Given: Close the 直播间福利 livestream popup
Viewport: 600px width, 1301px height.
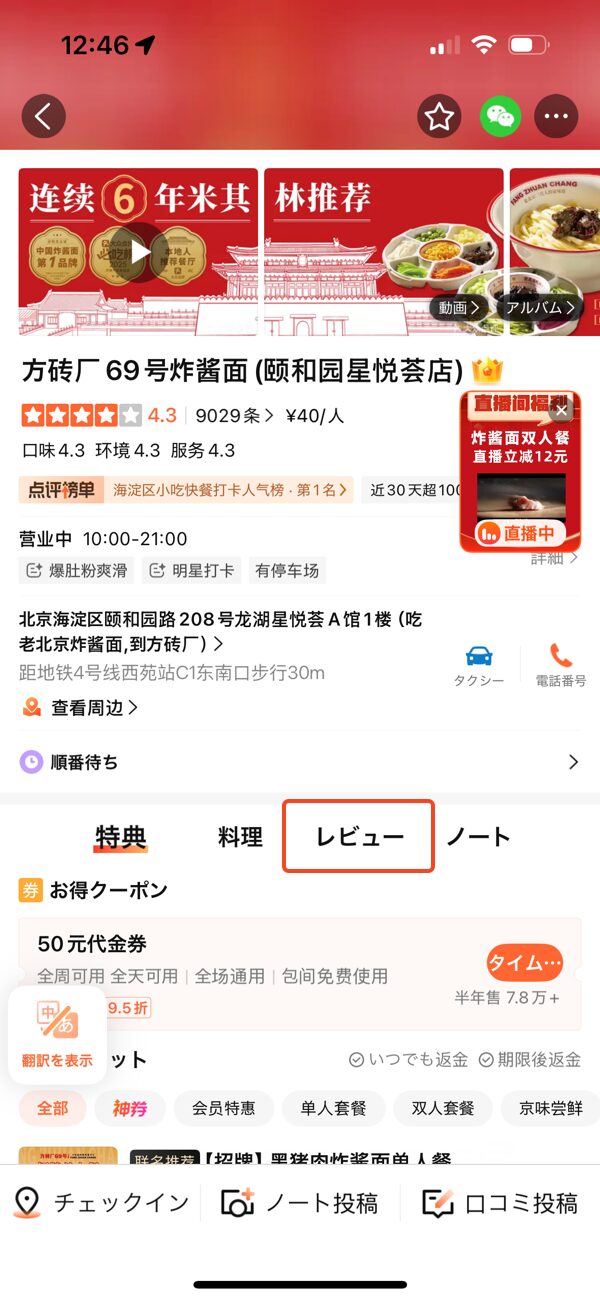Looking at the screenshot, I should click(562, 410).
